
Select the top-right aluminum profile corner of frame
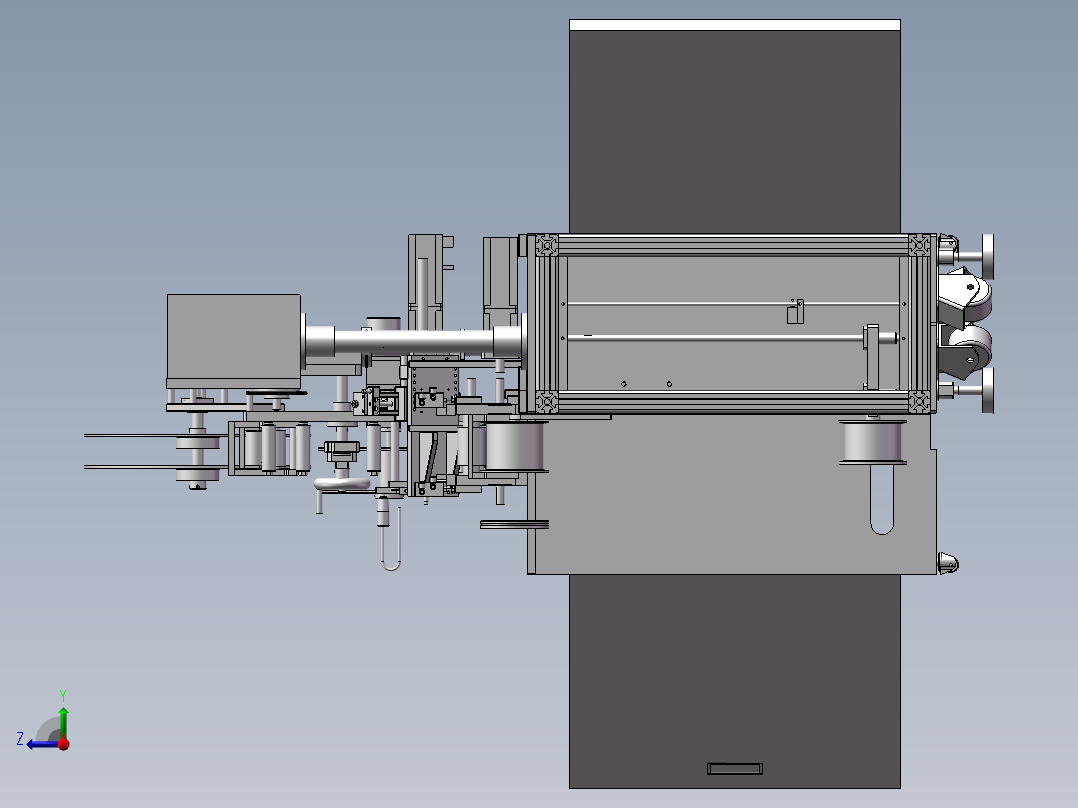pyautogui.click(x=919, y=245)
